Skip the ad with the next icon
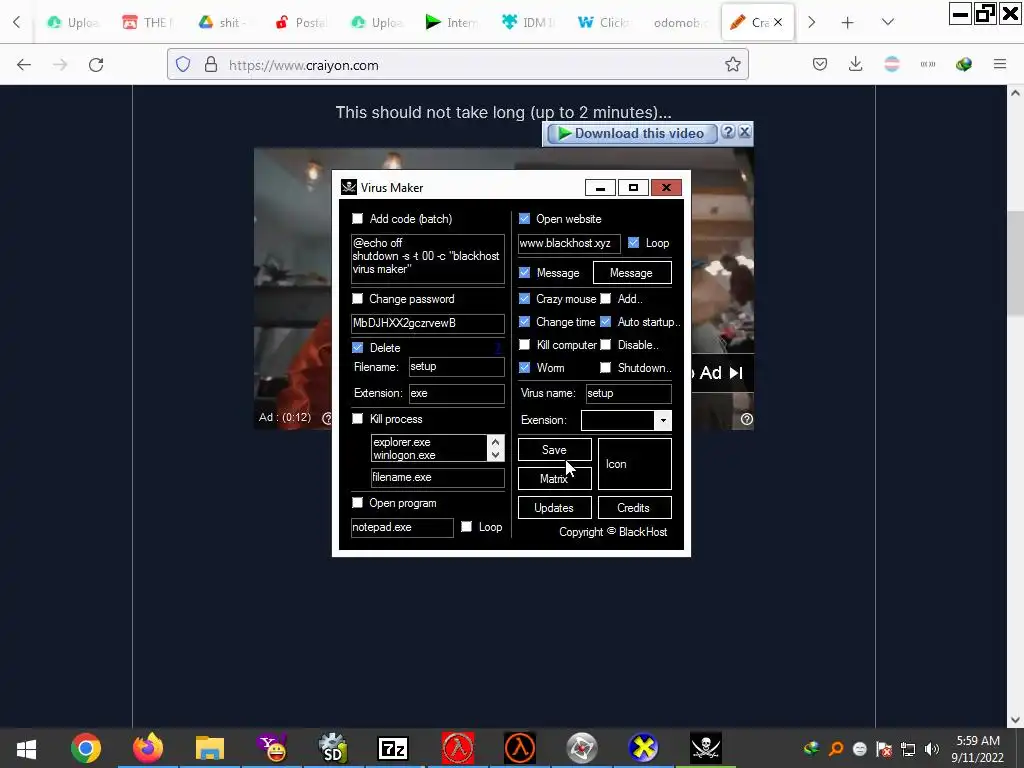The height and width of the screenshot is (768, 1024). point(736,373)
